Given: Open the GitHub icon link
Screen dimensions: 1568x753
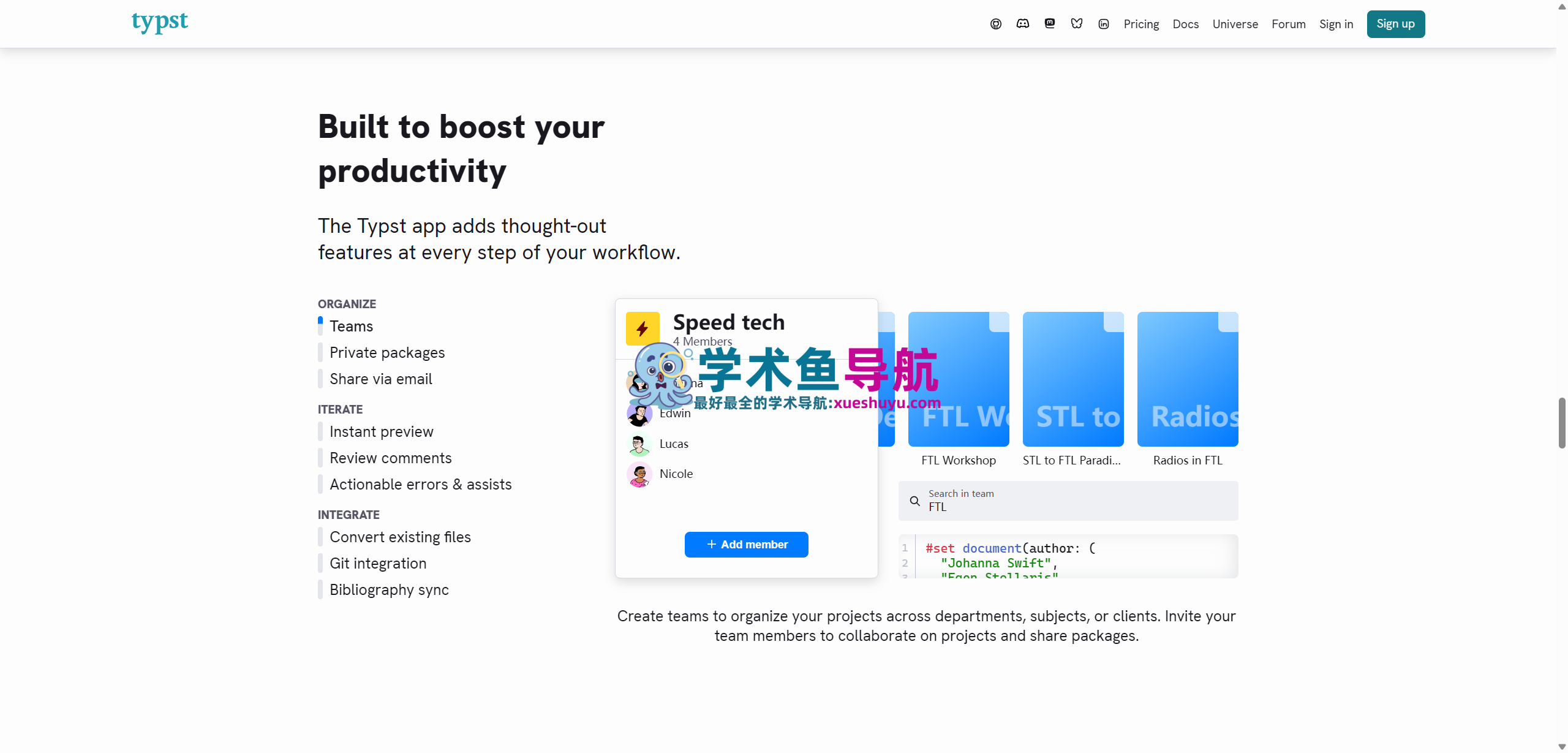Looking at the screenshot, I should pyautogui.click(x=996, y=24).
